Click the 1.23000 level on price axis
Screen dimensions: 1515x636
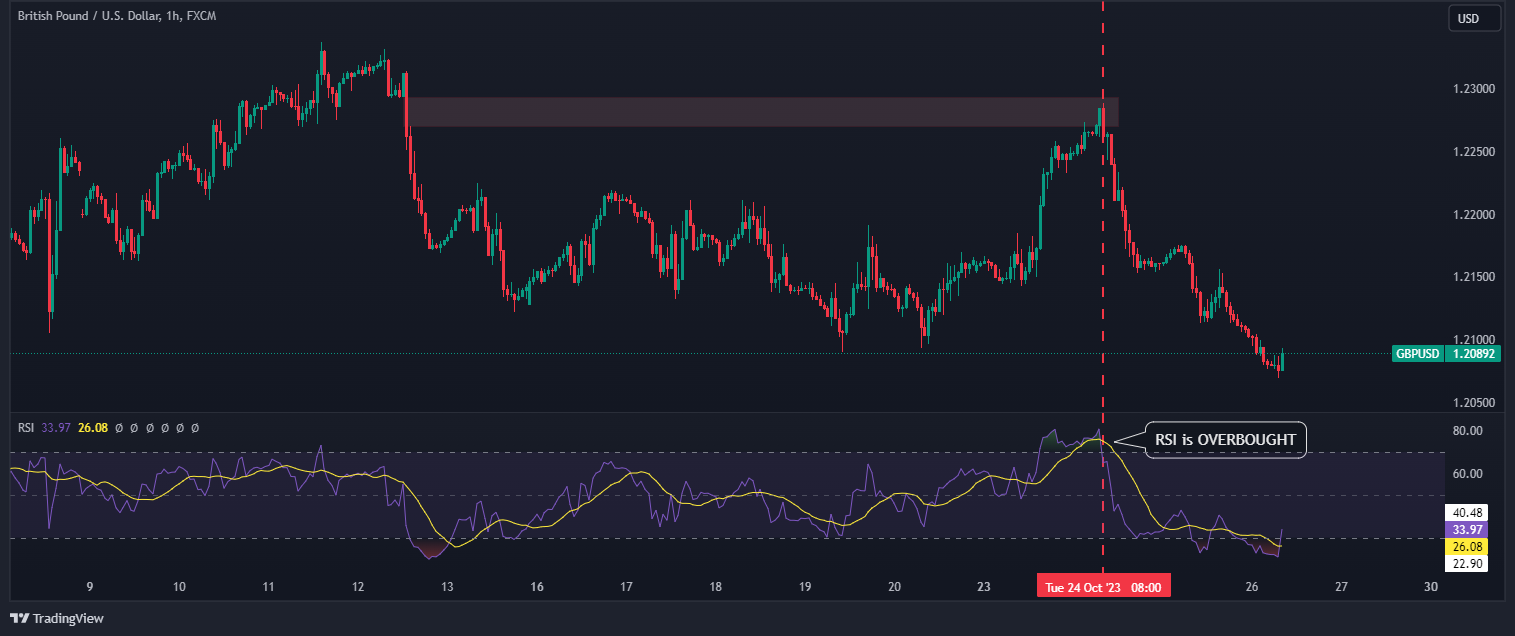1474,89
